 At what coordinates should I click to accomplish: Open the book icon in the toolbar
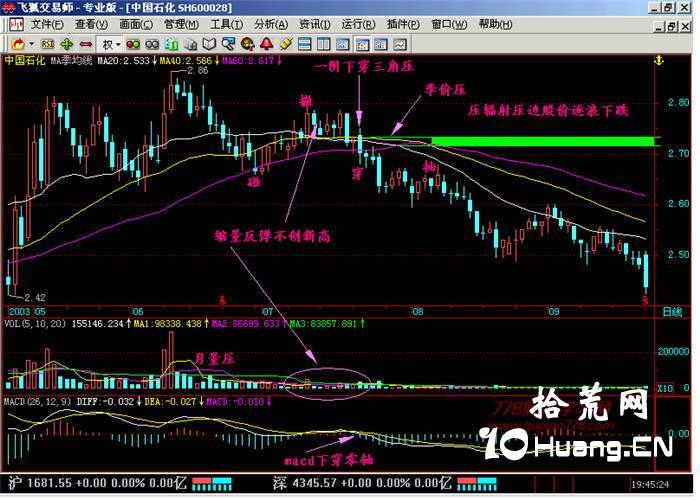pos(209,44)
